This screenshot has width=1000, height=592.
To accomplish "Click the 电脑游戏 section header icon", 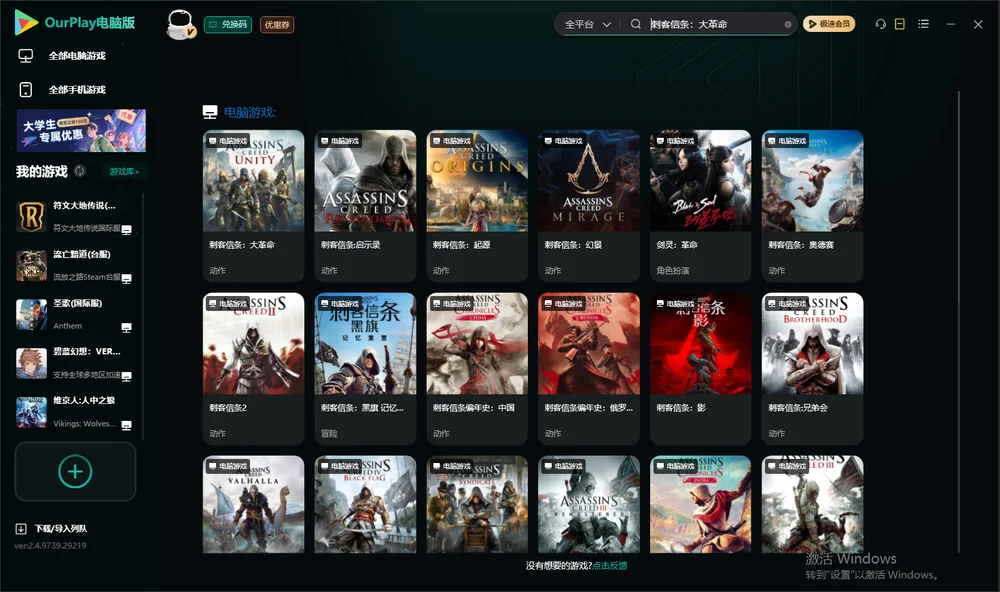I will (210, 112).
